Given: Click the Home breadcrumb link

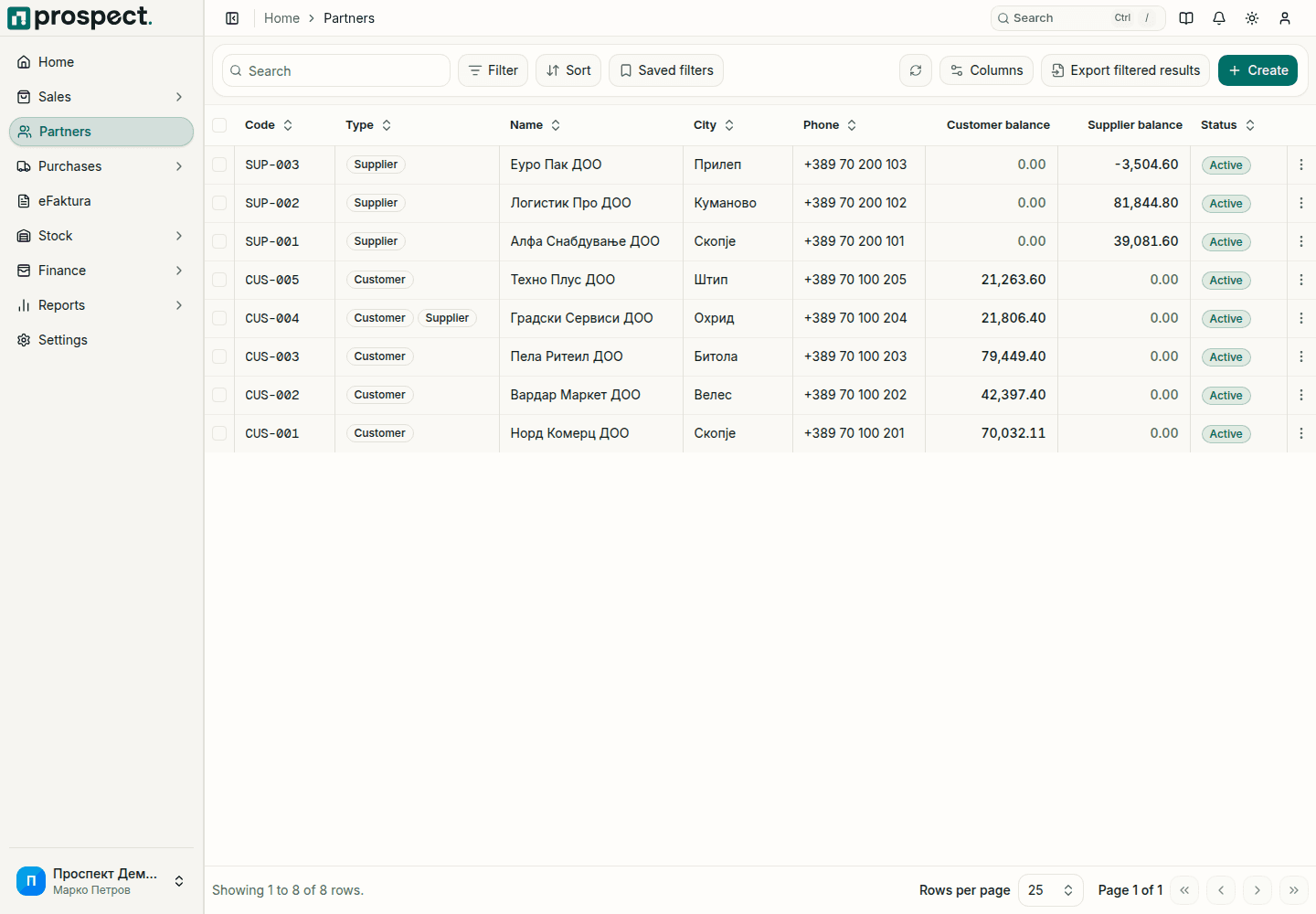Looking at the screenshot, I should tap(281, 18).
